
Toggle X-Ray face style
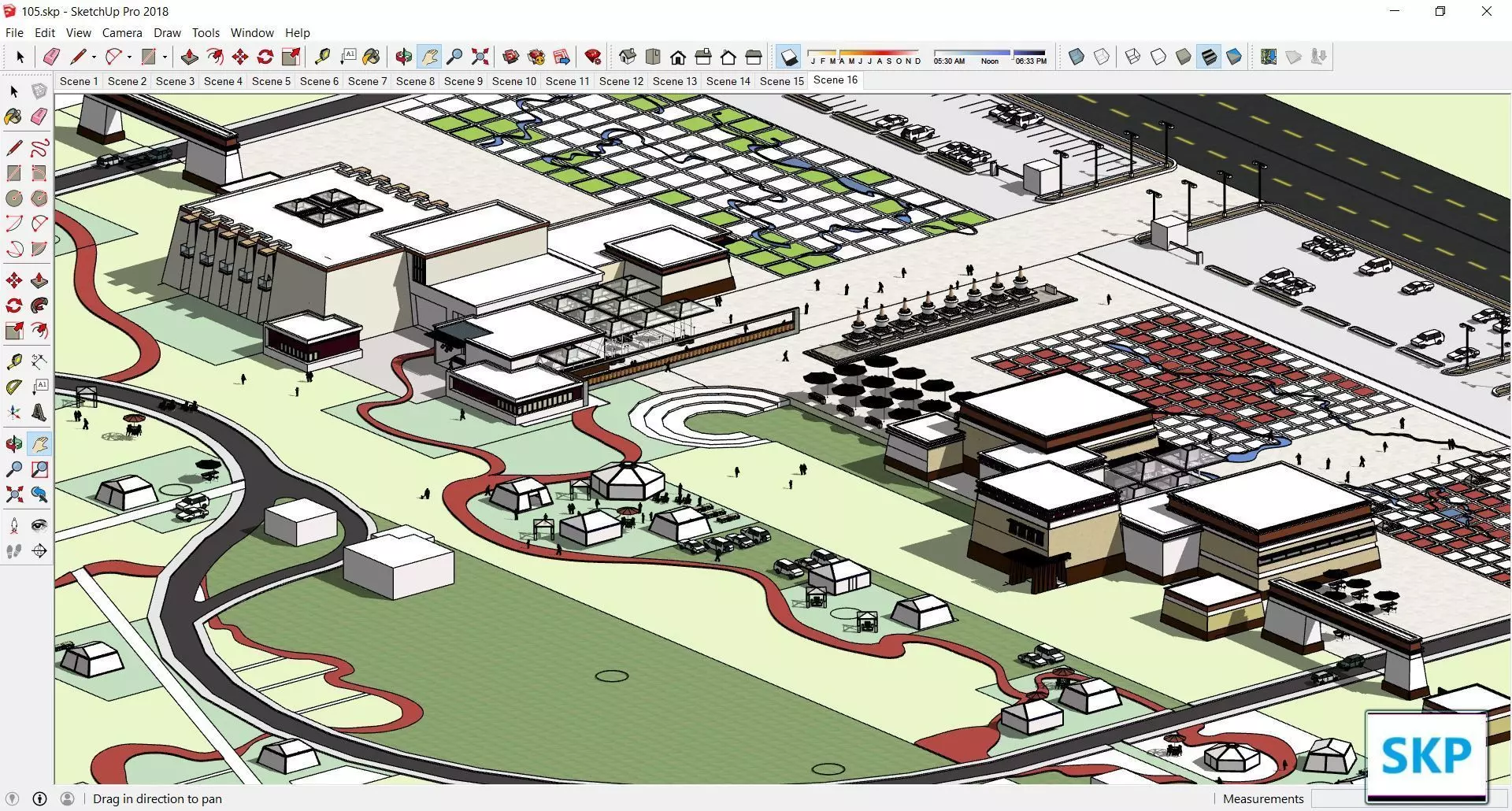click(1077, 57)
